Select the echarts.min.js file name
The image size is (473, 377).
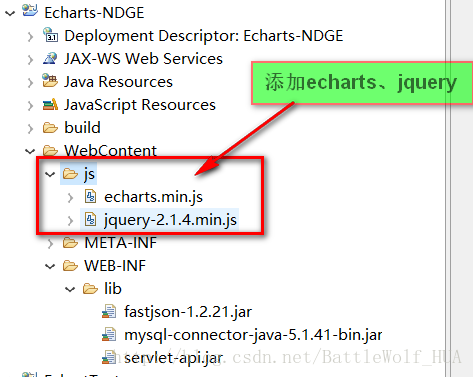coord(153,197)
